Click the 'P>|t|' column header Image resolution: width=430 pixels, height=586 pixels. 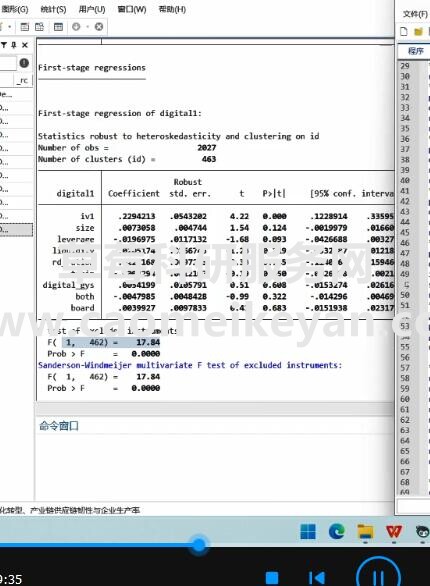click(274, 194)
